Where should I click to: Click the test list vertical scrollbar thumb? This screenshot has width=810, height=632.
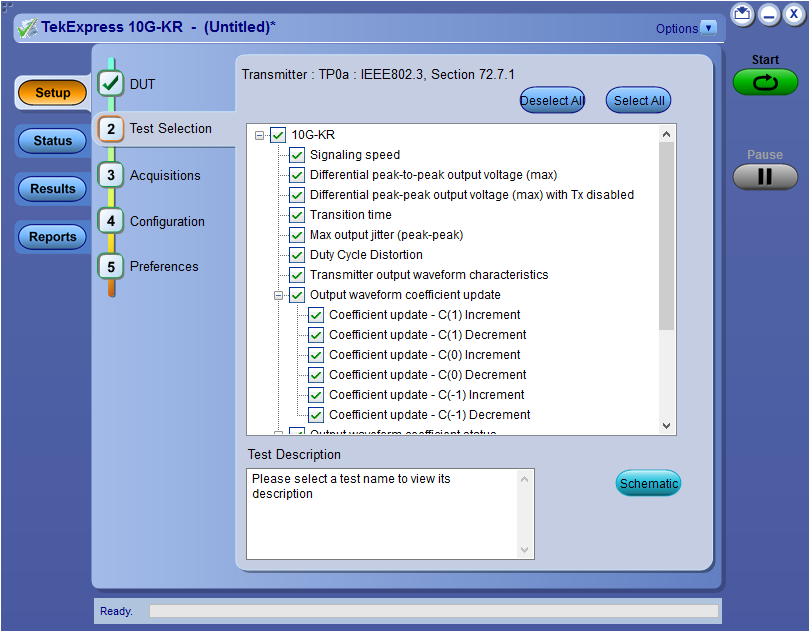(x=666, y=235)
